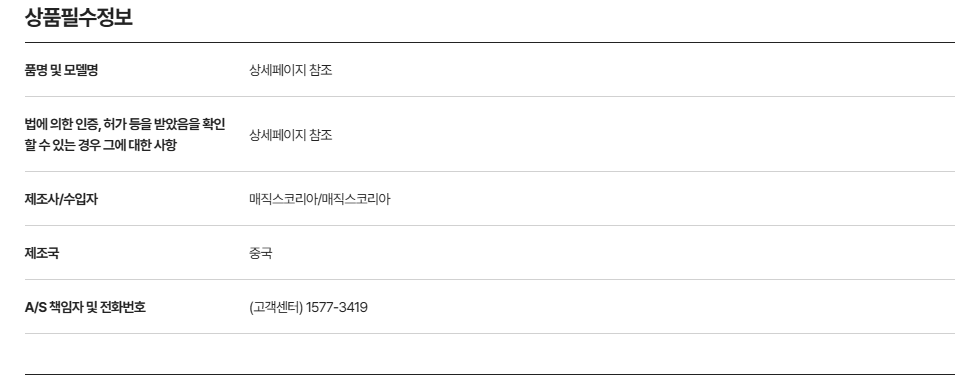Click the slash between the two 매직스코리아 names
973x386 pixels.
click(x=319, y=199)
